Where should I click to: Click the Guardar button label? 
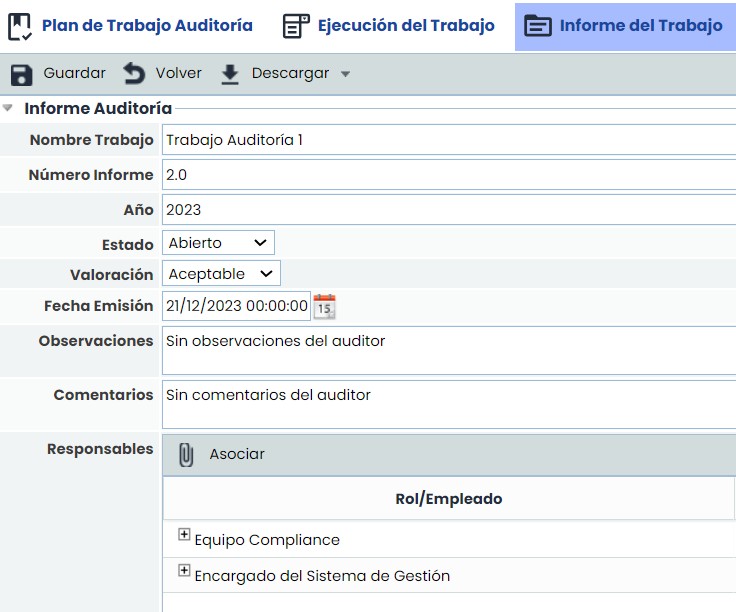point(74,74)
